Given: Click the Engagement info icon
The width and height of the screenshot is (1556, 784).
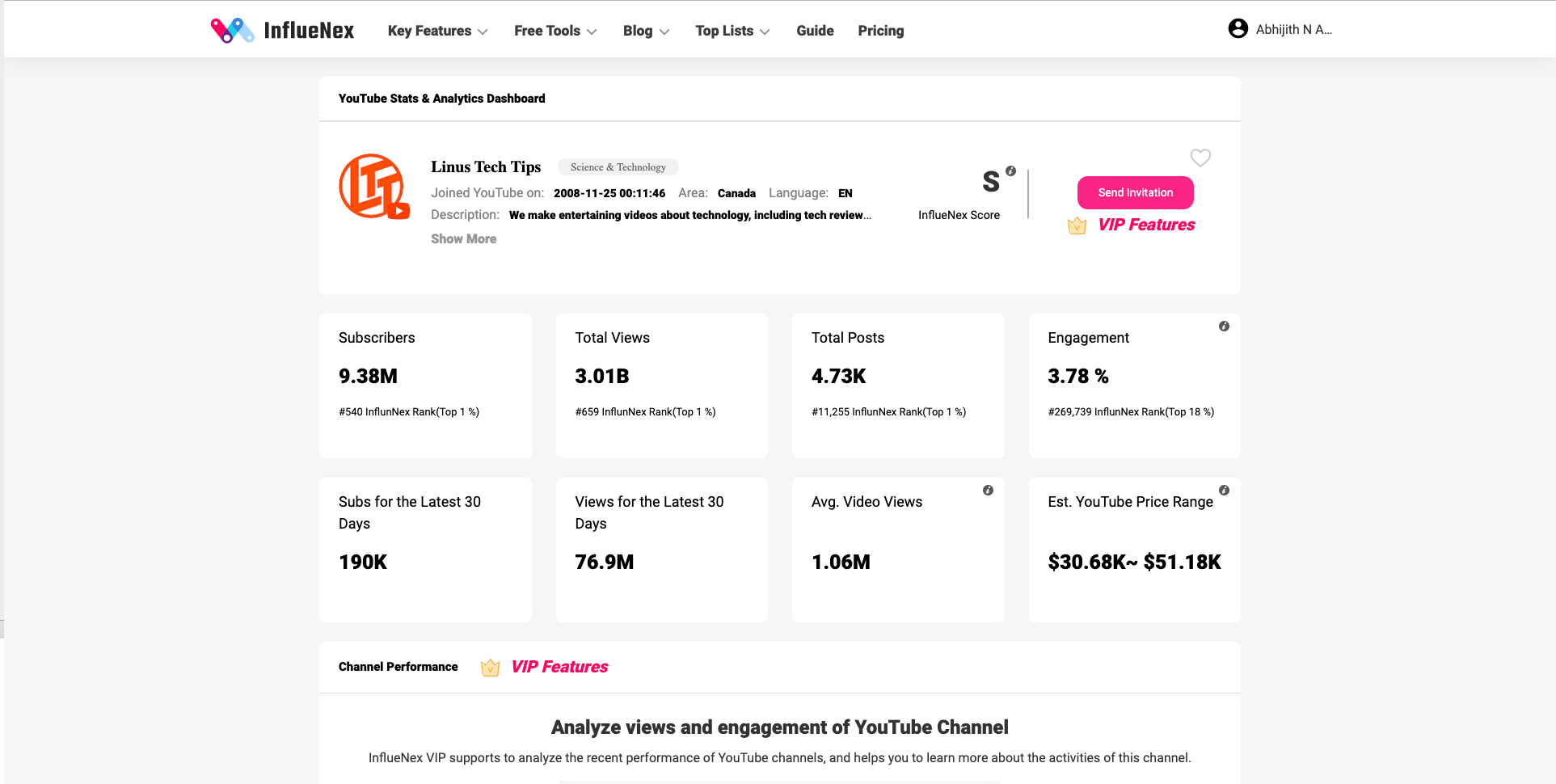Looking at the screenshot, I should (x=1224, y=327).
